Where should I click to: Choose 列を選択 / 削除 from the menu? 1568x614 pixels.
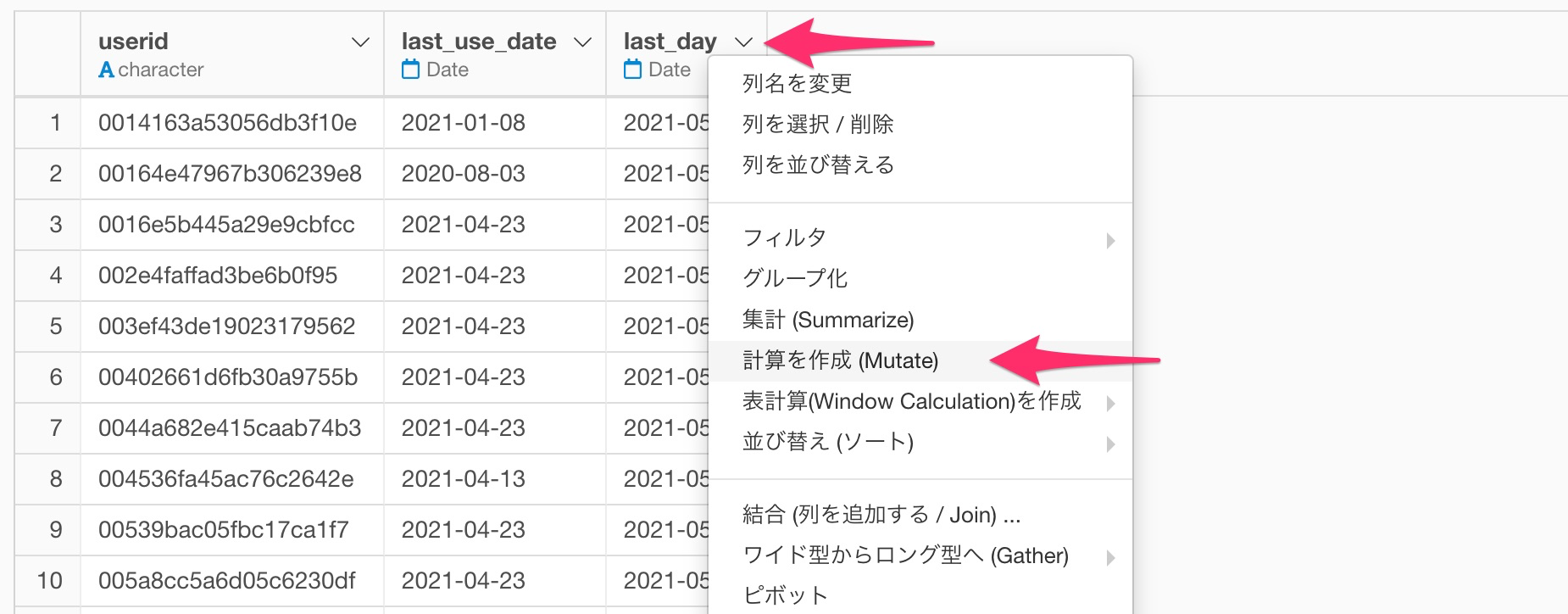(x=920, y=124)
